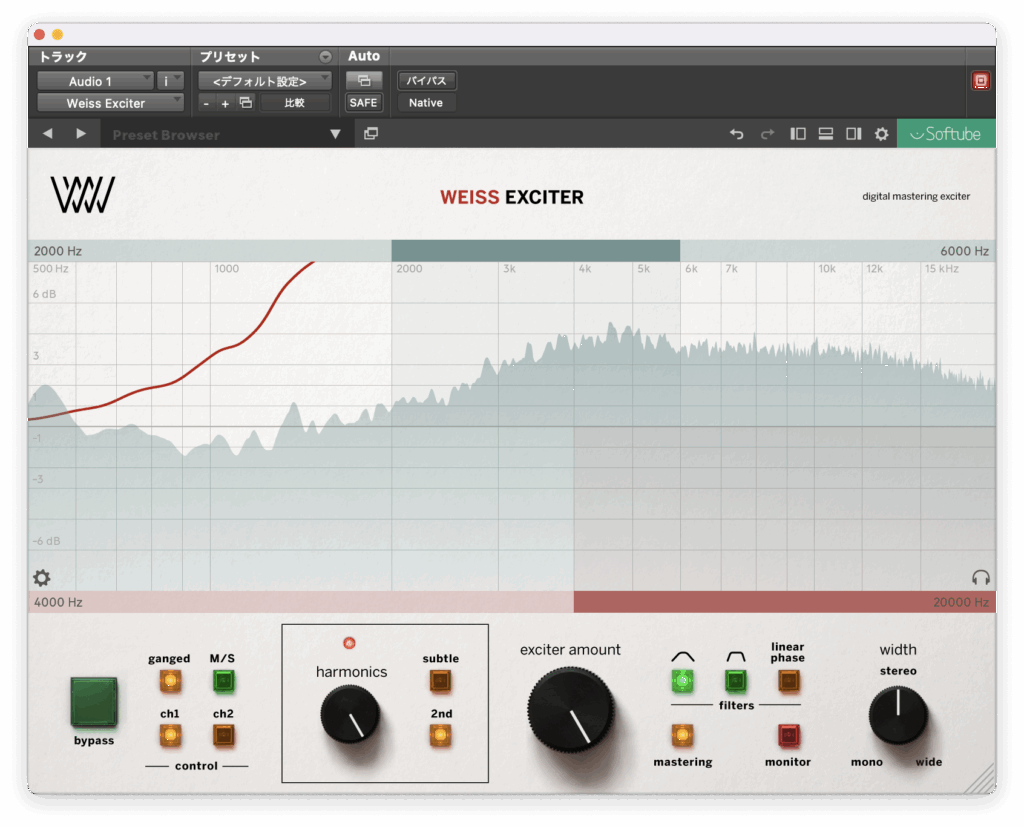Click the 4000 Hz band value

[58, 602]
